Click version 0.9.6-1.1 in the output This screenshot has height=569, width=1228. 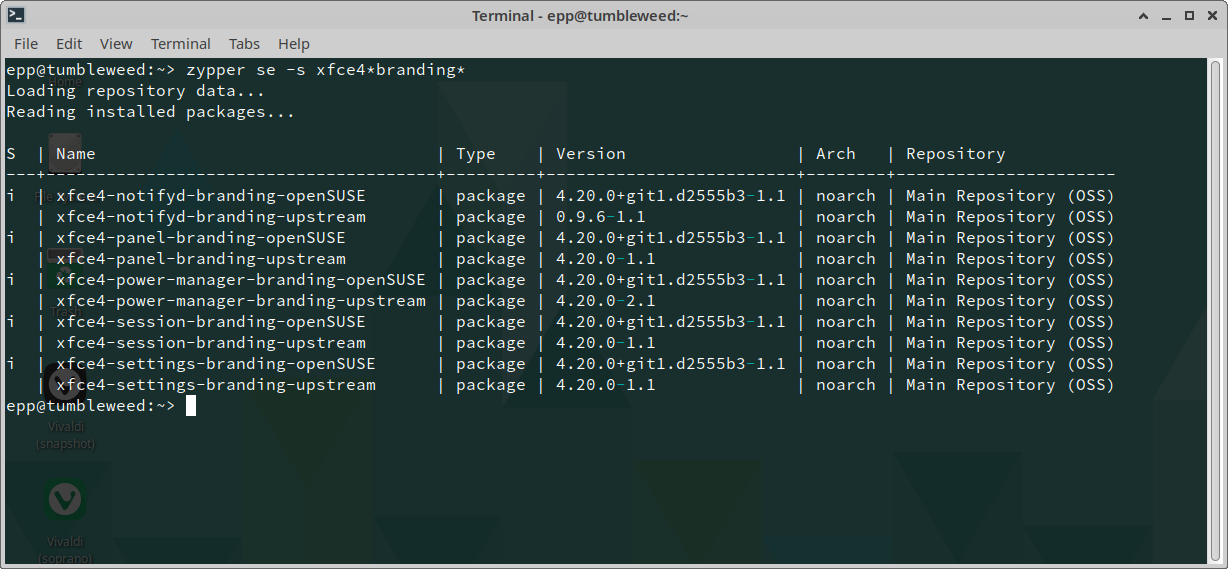[x=600, y=217]
